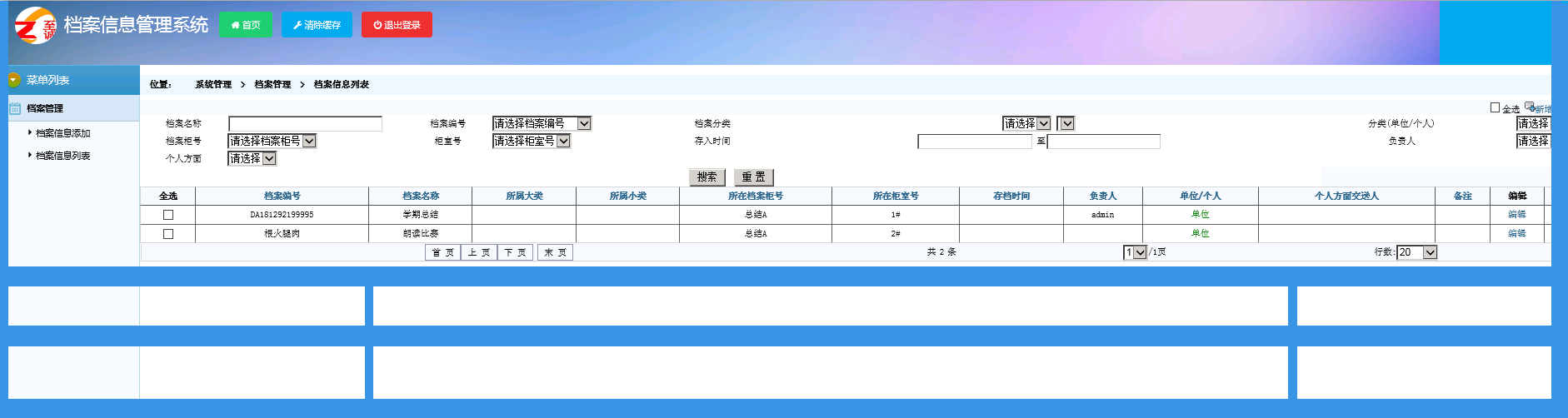This screenshot has height=418, width=1568.
Task: Click the 所属小类 column header
Action: pyautogui.click(x=627, y=196)
